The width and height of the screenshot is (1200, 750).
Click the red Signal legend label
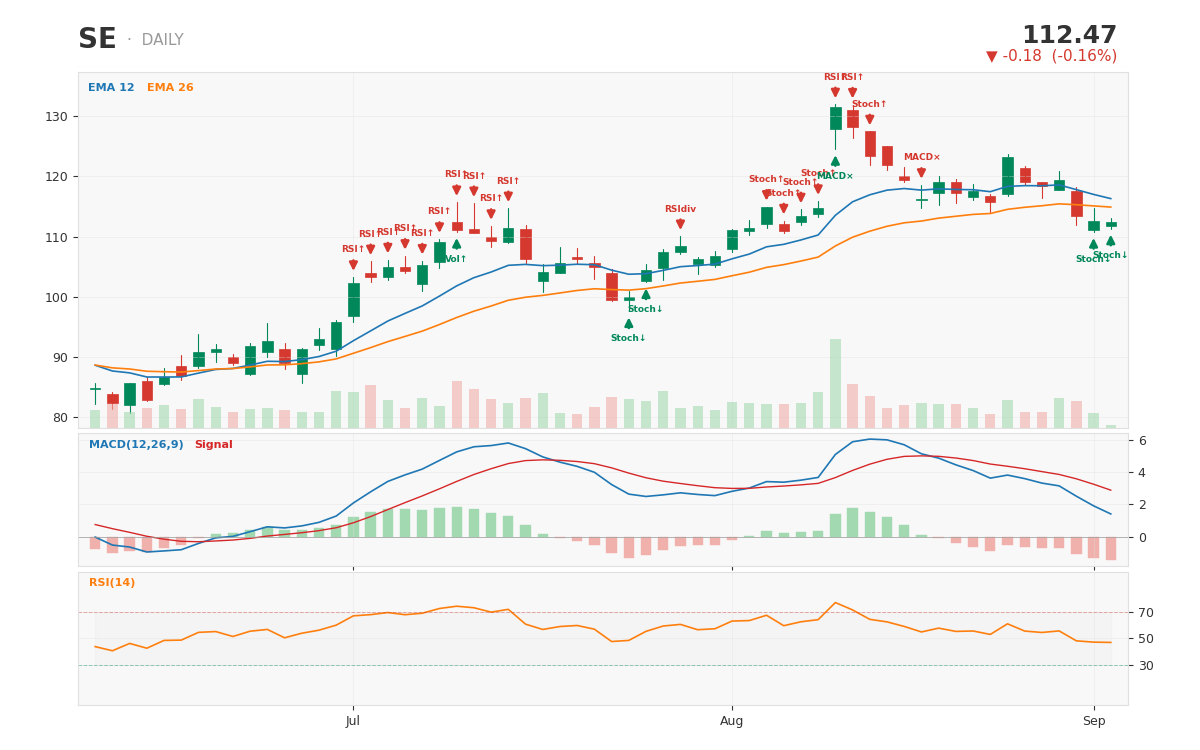coord(213,445)
